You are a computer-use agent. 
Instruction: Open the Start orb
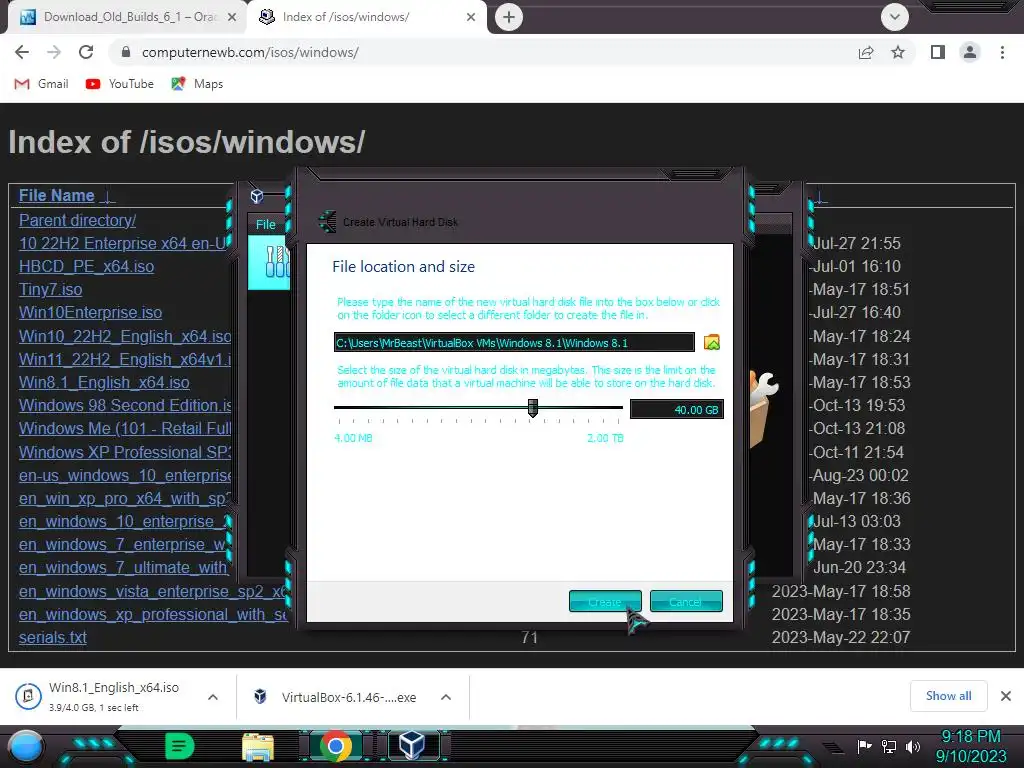click(26, 747)
